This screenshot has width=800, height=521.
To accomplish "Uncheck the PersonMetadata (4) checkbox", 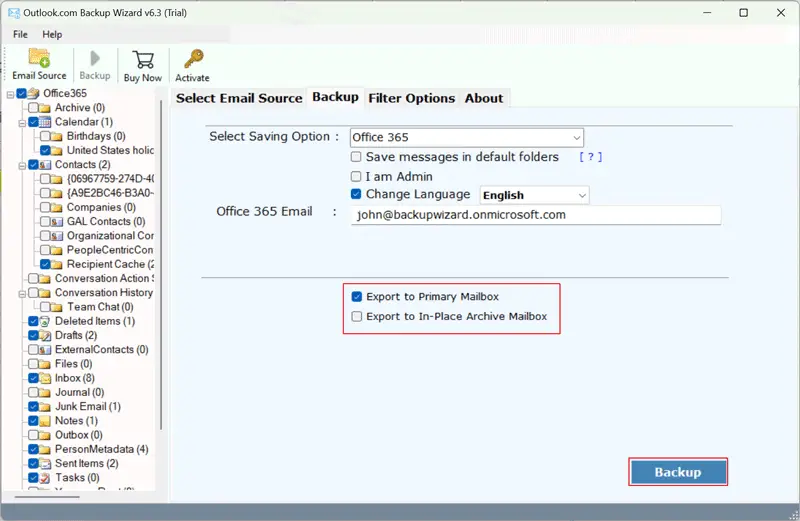I will (x=33, y=449).
